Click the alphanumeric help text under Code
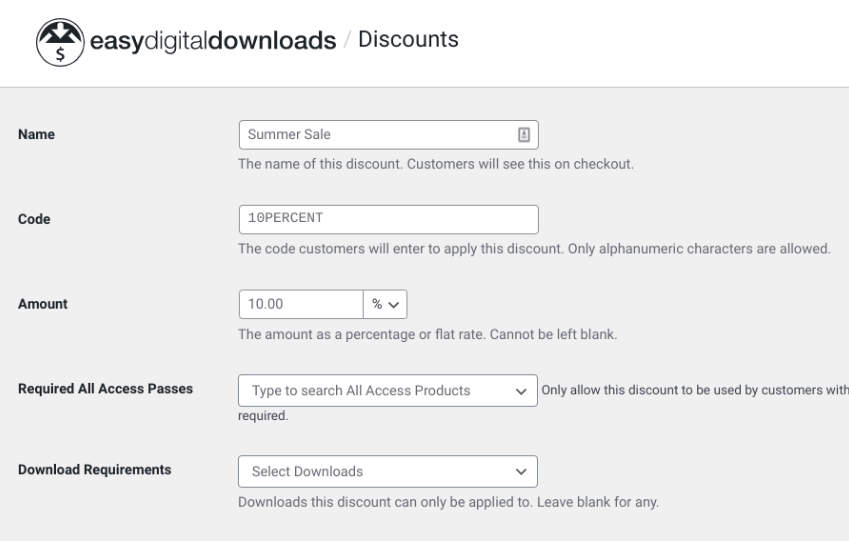Image resolution: width=849 pixels, height=541 pixels. tap(534, 249)
